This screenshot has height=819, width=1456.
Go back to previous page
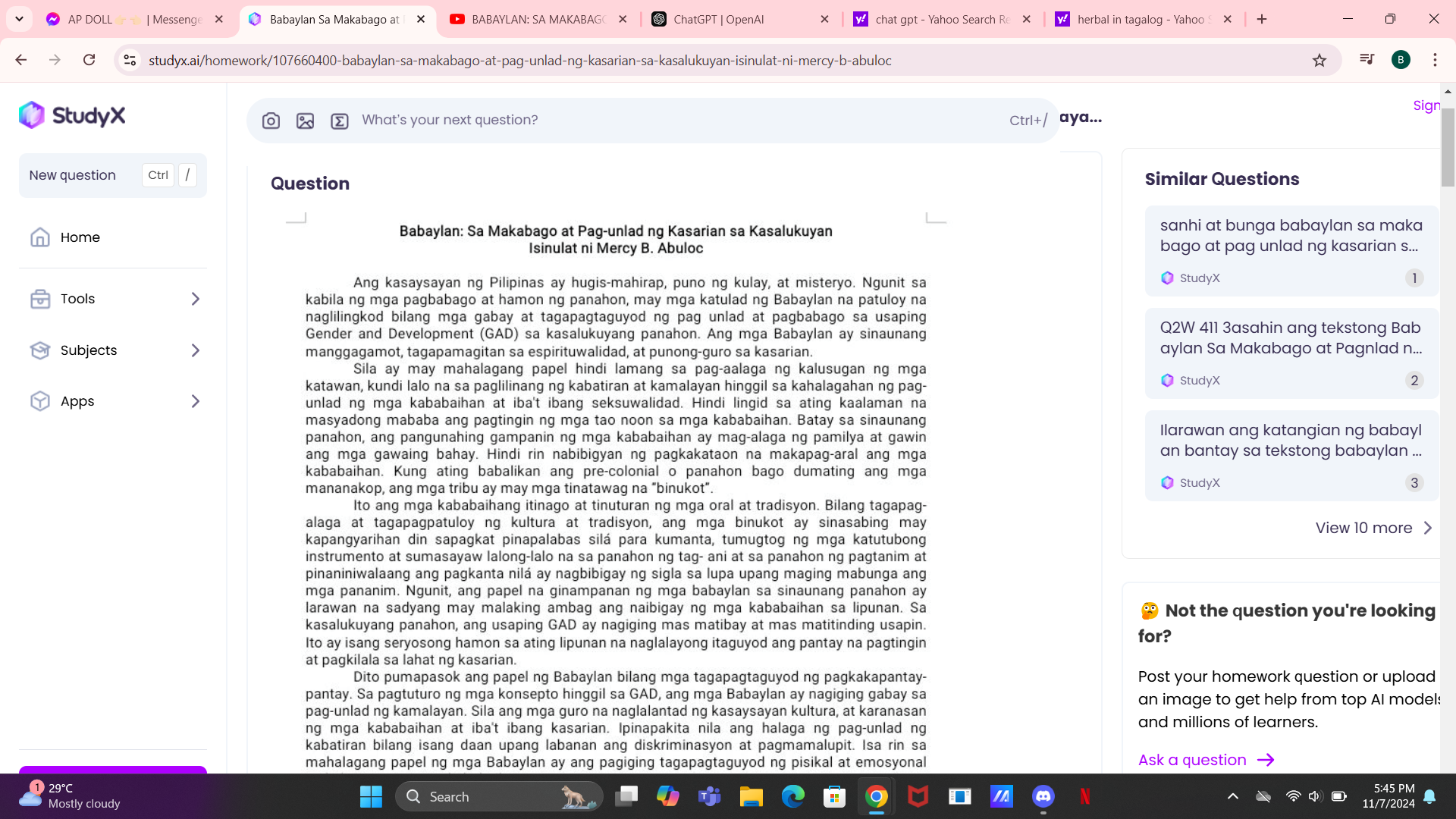(x=21, y=60)
